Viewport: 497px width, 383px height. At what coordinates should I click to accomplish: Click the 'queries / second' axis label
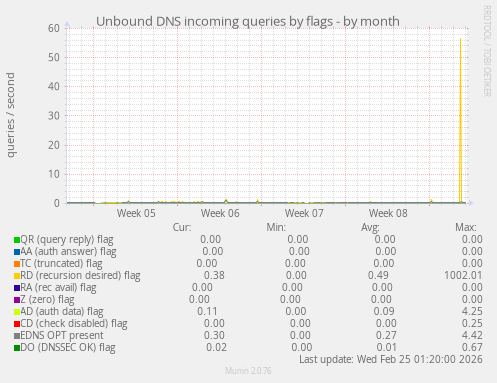coord(10,115)
